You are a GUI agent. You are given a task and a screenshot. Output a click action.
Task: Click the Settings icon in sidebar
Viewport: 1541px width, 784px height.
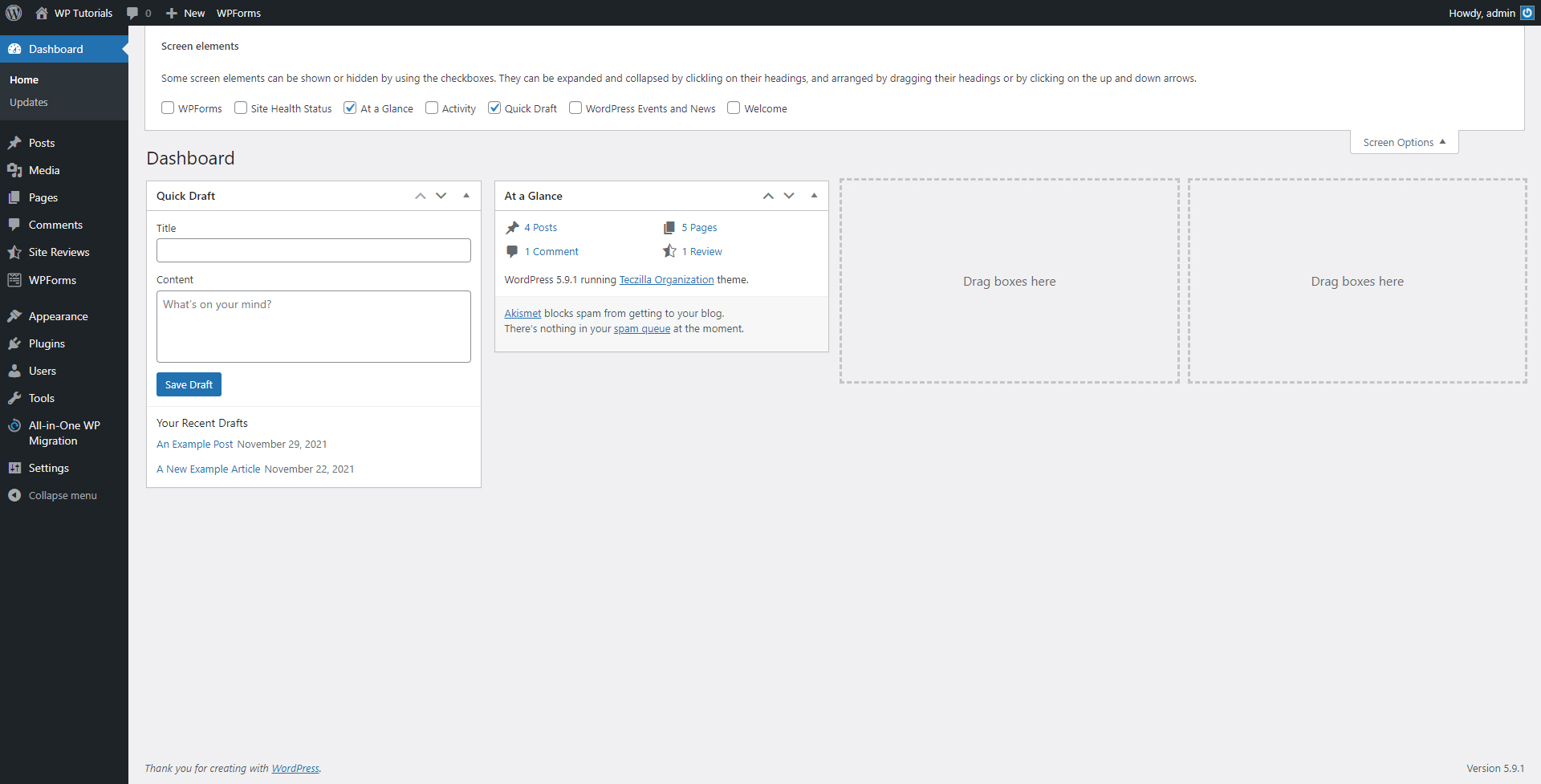click(x=14, y=468)
